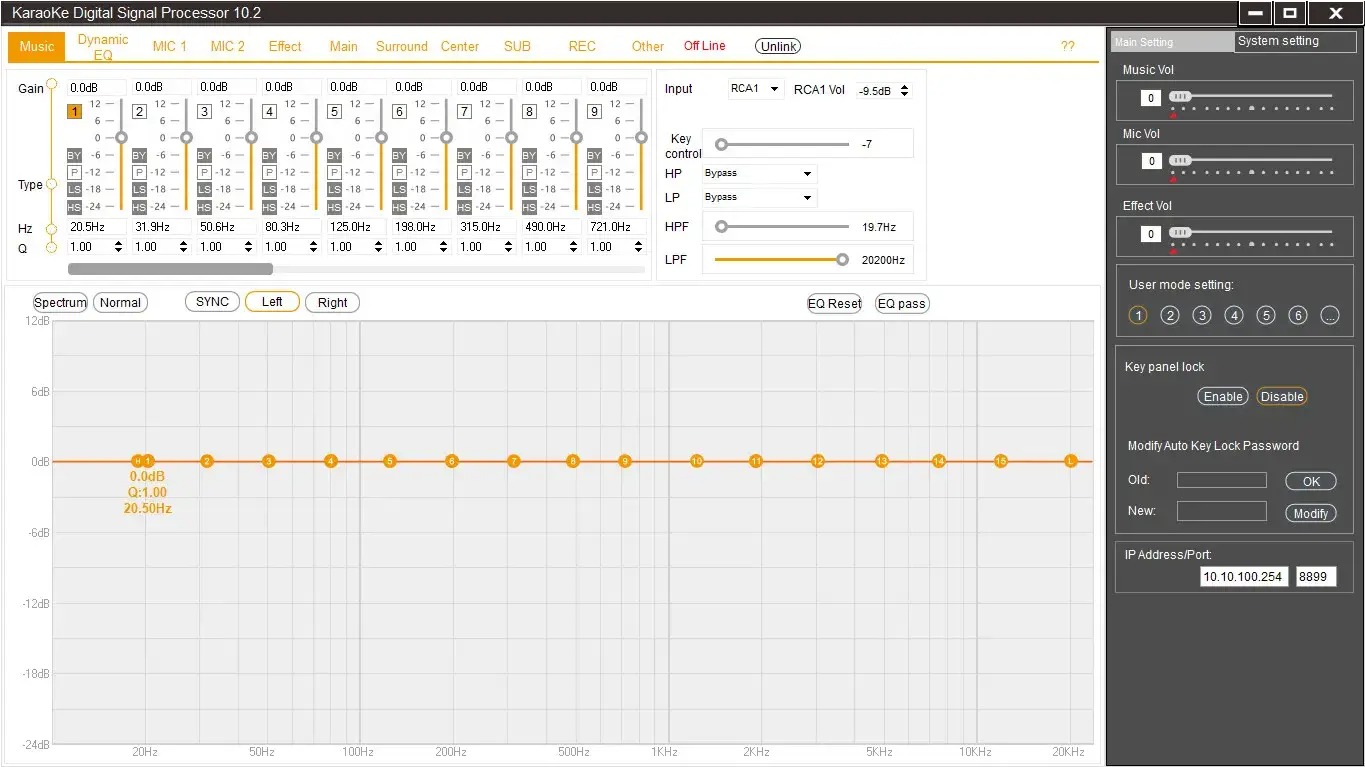Select the Left channel
Image resolution: width=1365 pixels, height=767 pixels.
point(272,302)
